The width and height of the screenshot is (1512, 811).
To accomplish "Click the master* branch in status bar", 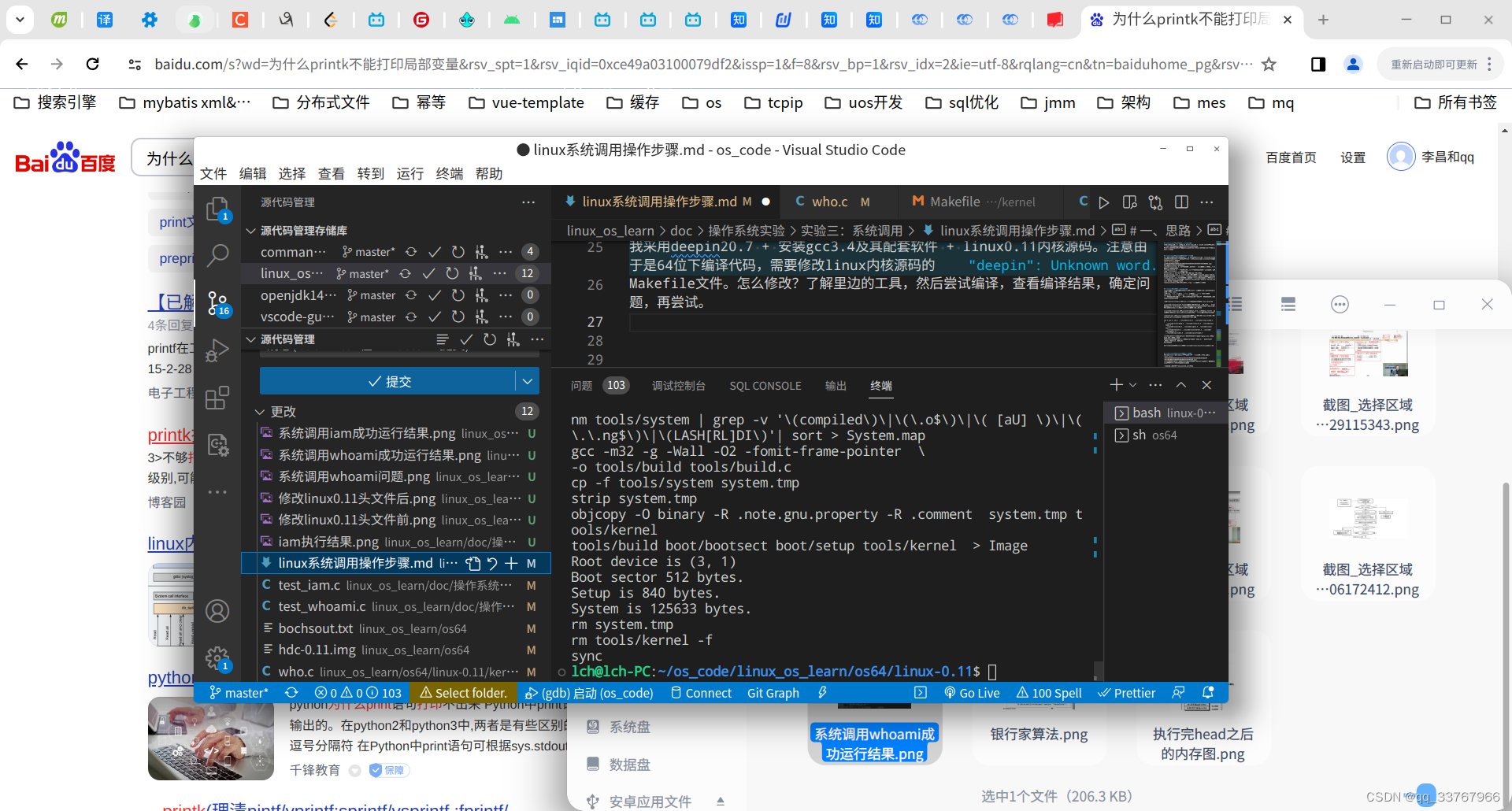I will point(239,693).
